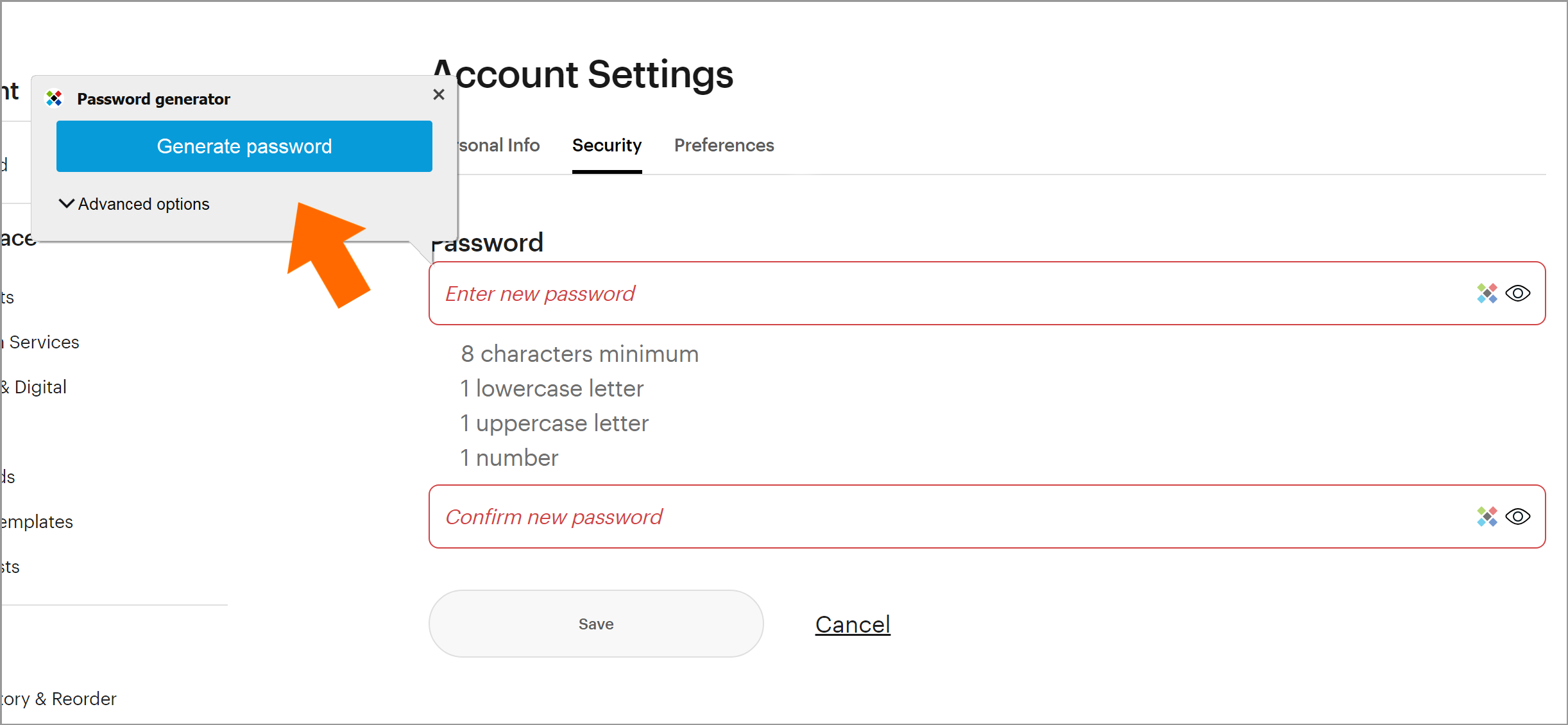Click the Generate password button

[x=244, y=146]
